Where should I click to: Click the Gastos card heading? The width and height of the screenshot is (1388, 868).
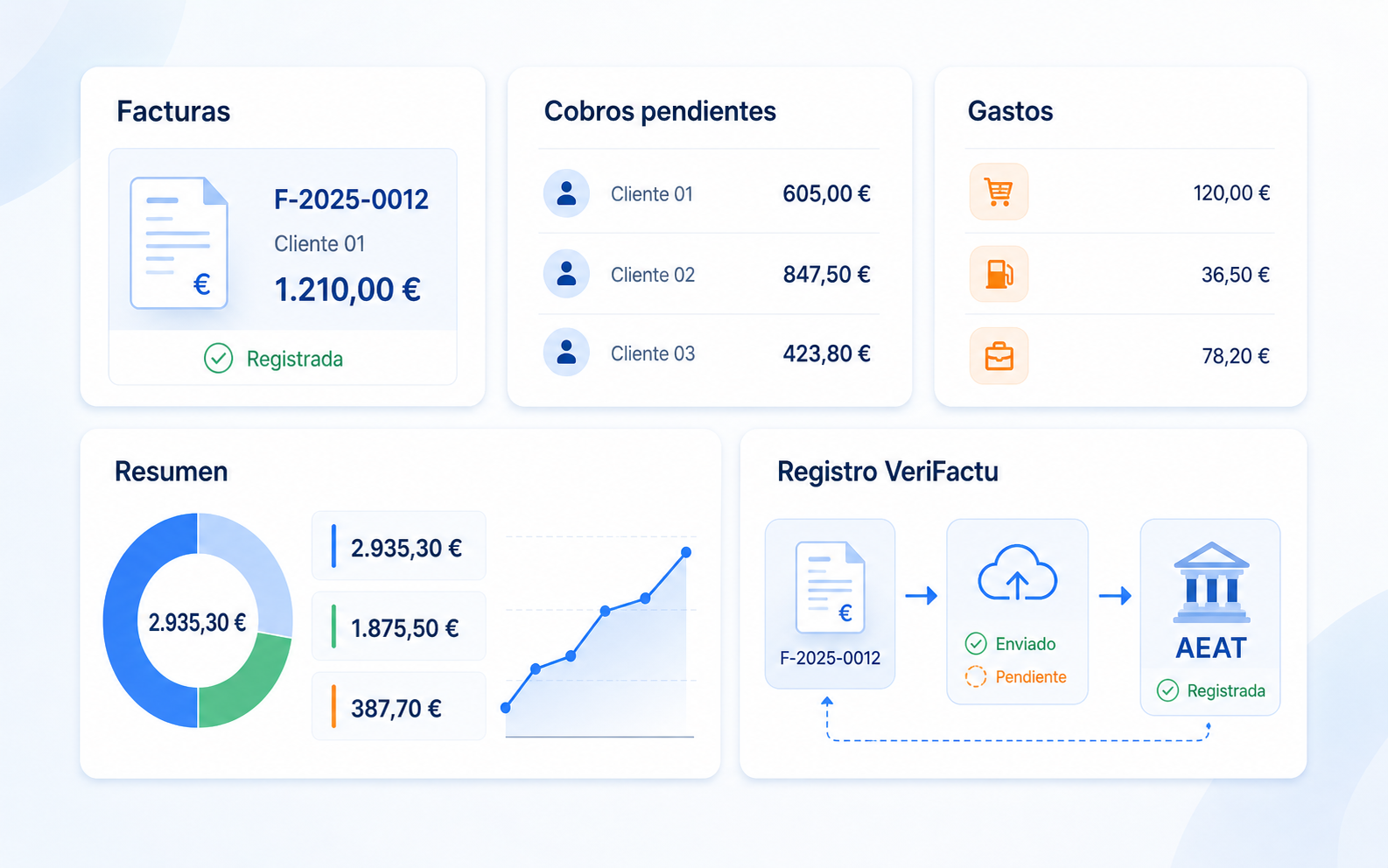point(1010,111)
